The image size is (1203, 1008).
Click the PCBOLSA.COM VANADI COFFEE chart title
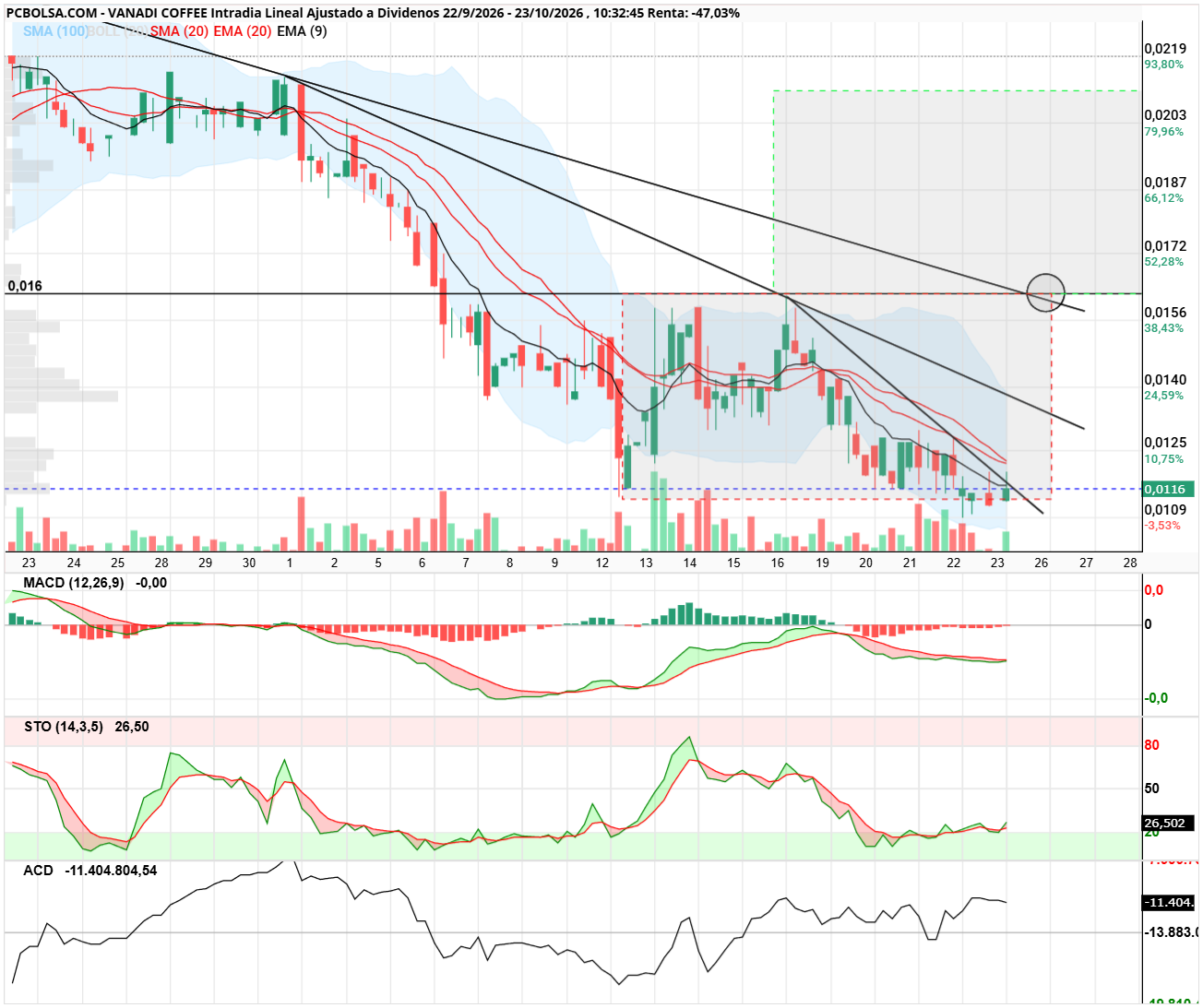click(373, 13)
